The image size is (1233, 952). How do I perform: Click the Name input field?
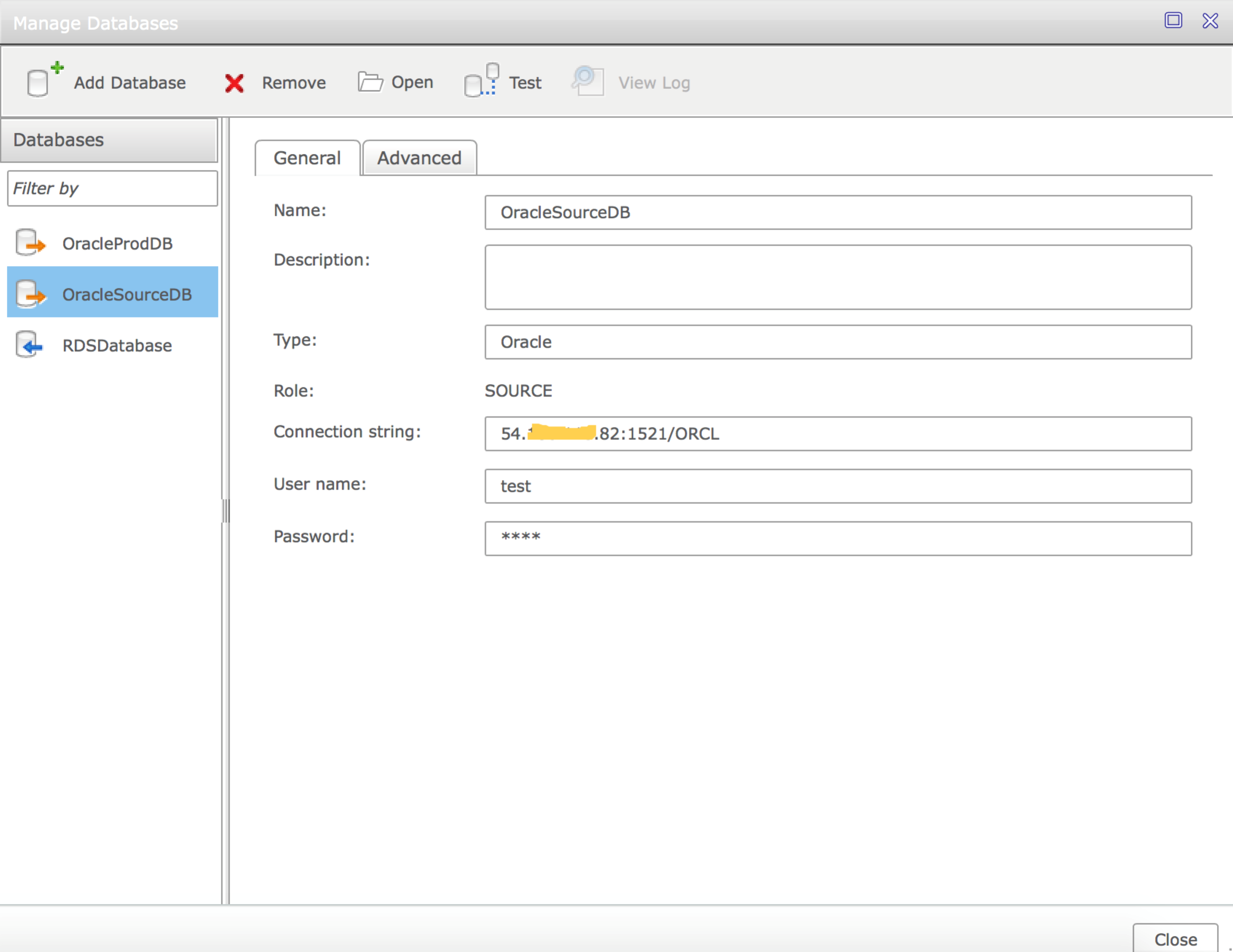pos(838,212)
